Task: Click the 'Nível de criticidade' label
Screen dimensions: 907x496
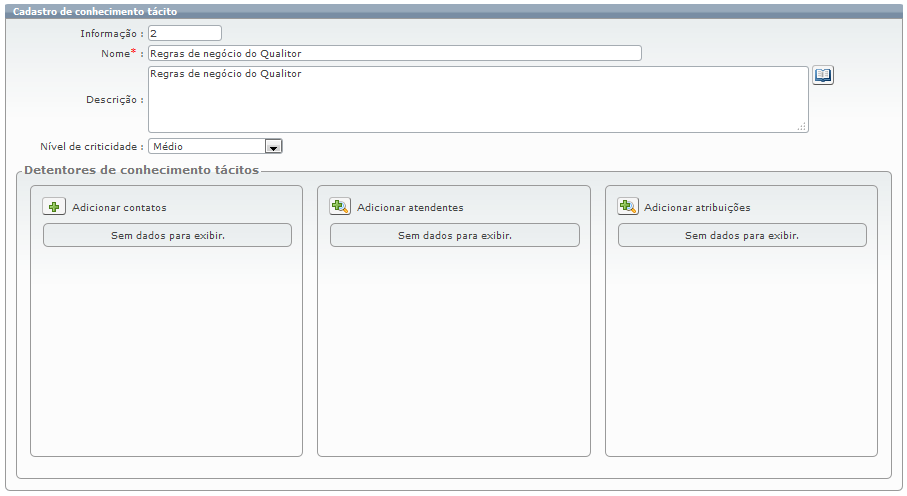Action: pos(91,146)
